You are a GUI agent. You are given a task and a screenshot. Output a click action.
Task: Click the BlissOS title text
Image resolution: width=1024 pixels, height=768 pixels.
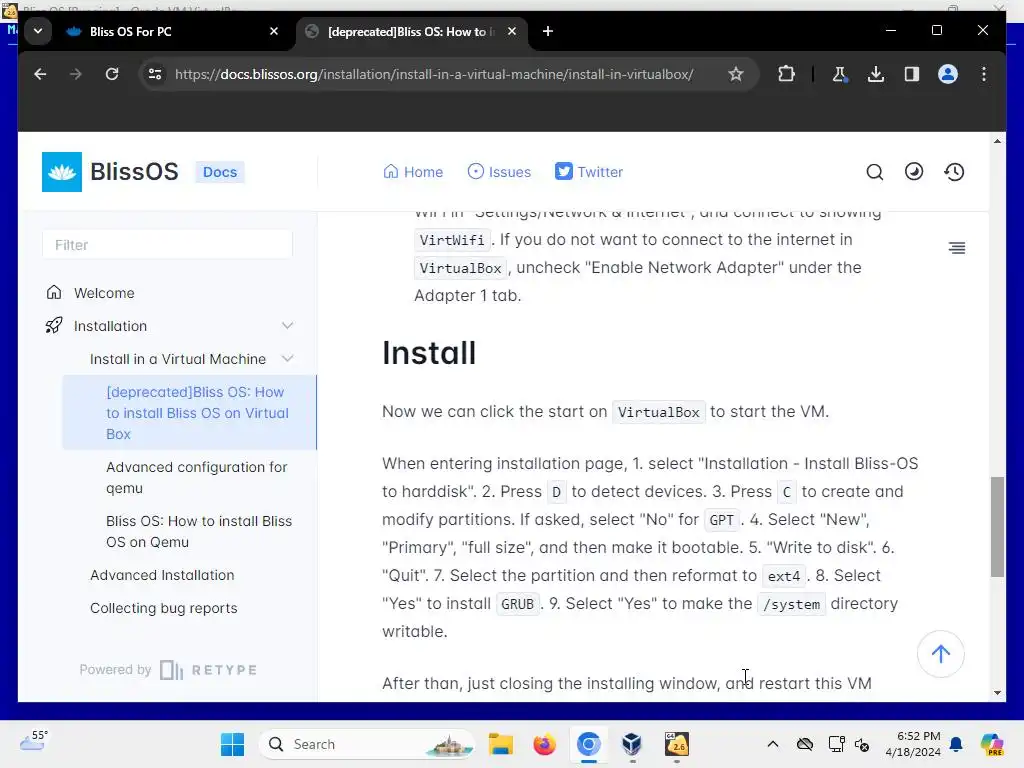[134, 172]
